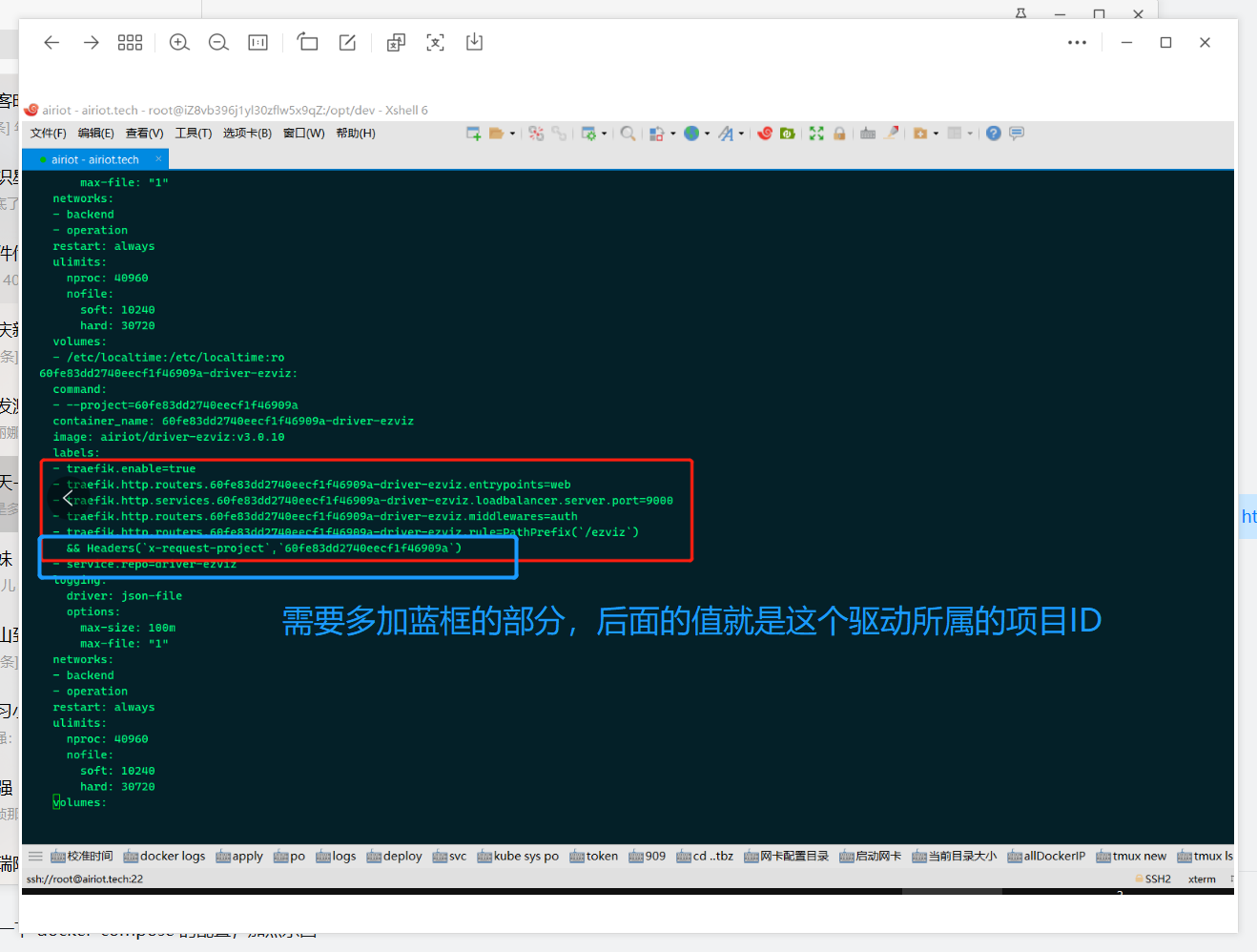Open the 工具(T) menu
Viewport: 1257px width, 952px height.
tap(194, 134)
